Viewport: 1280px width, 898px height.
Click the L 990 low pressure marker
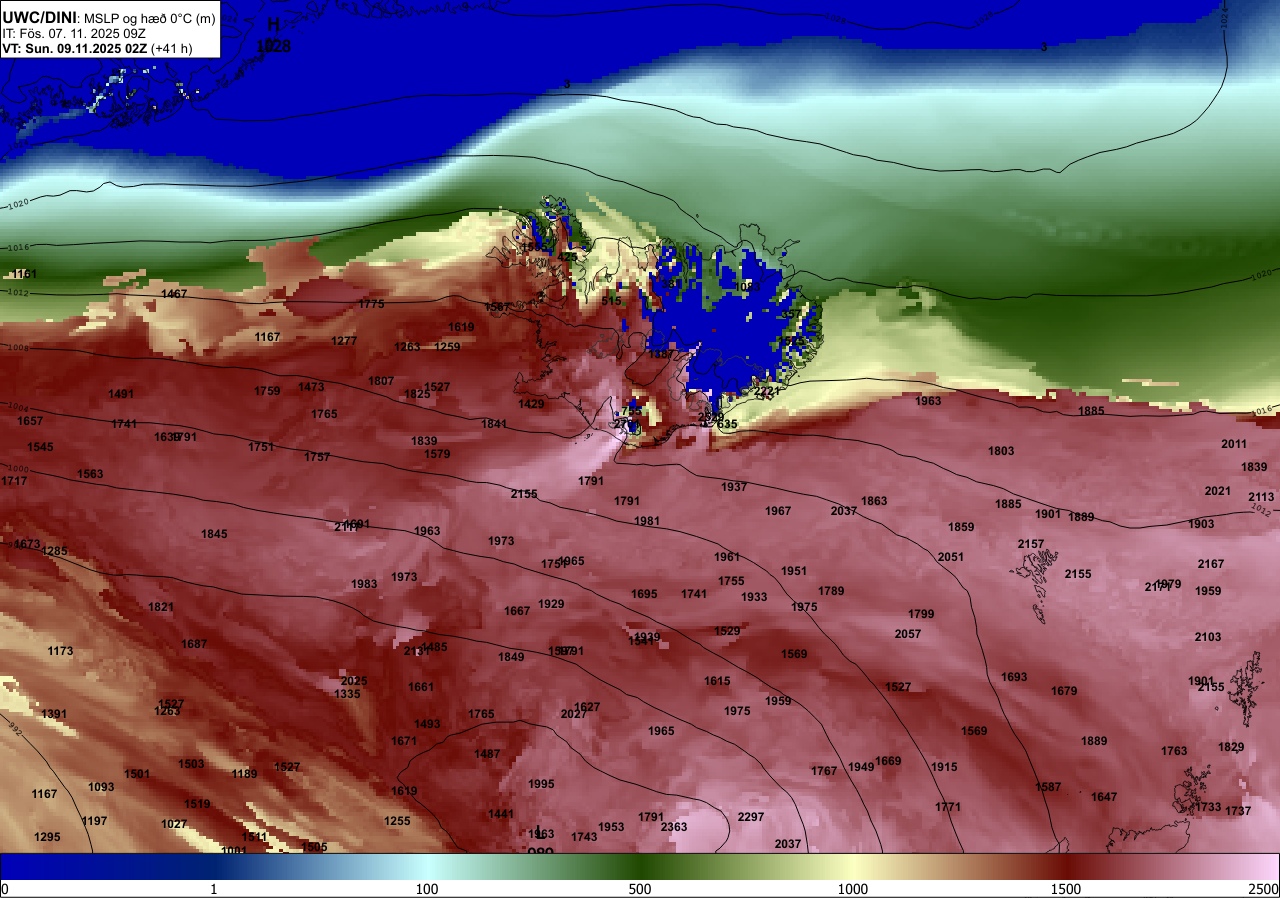540,841
